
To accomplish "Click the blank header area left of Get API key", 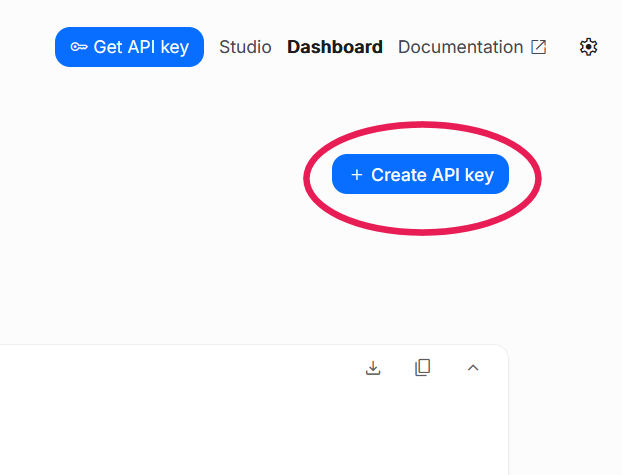I will pos(25,47).
